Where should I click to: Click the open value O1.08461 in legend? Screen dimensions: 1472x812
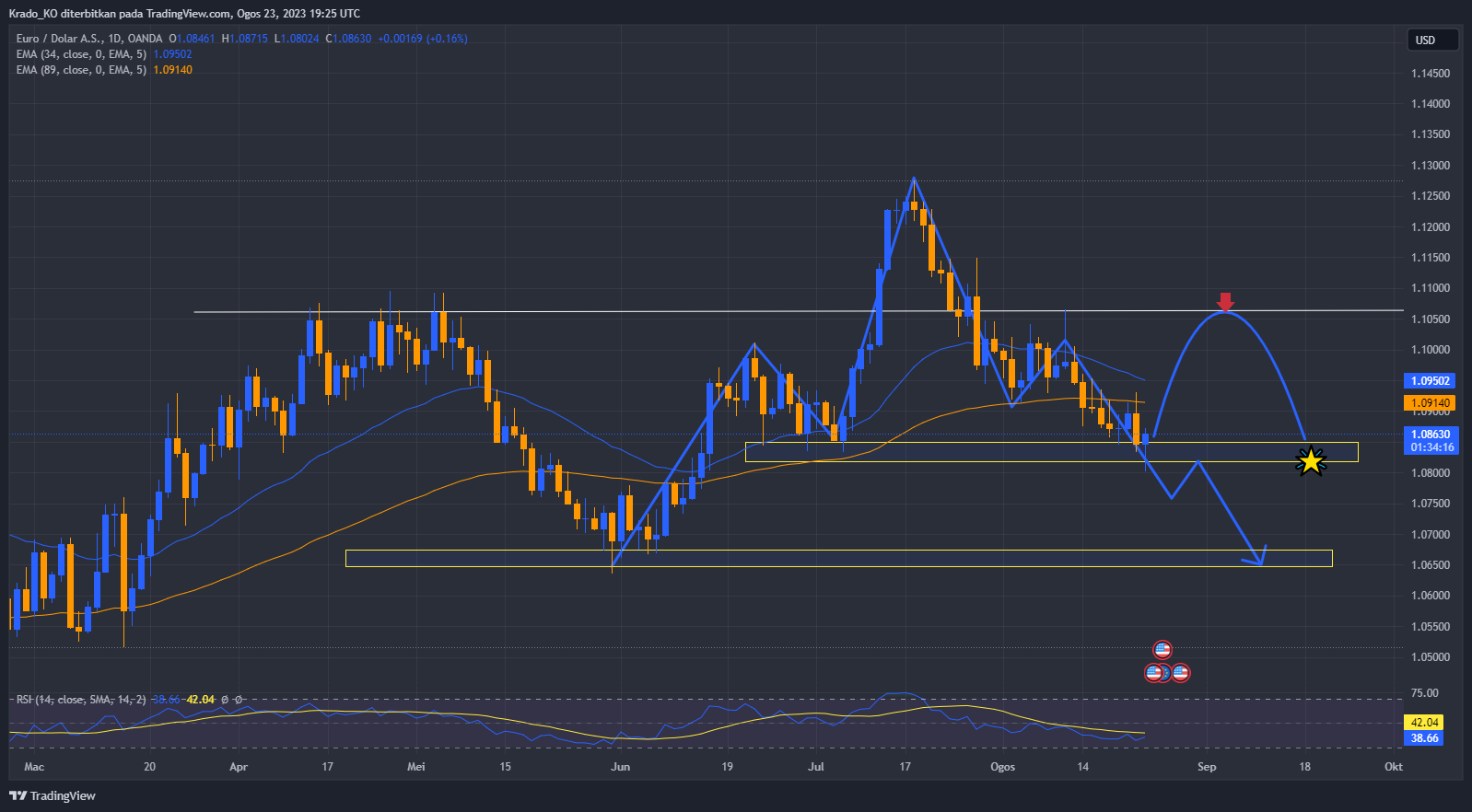click(x=192, y=39)
